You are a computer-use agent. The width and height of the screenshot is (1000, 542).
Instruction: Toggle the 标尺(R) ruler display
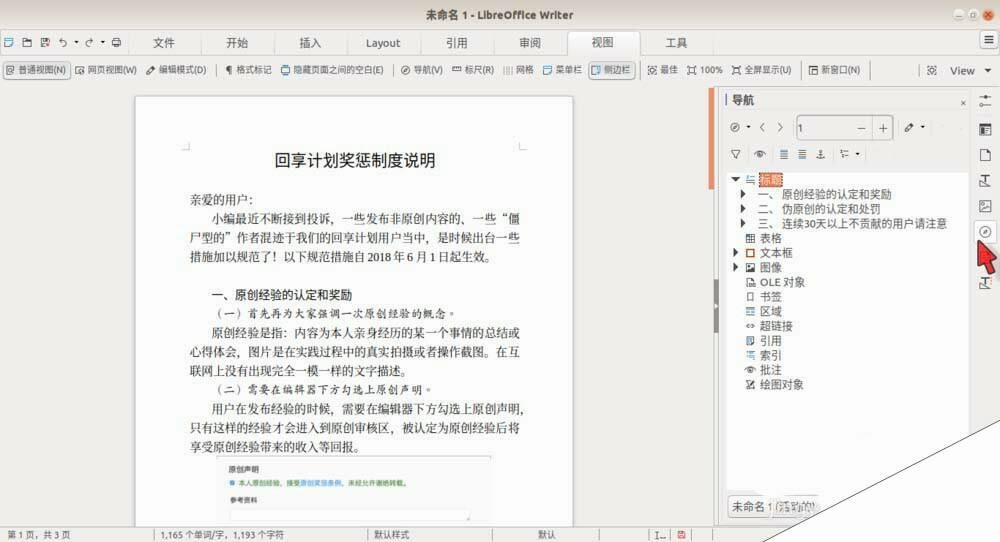click(473, 70)
